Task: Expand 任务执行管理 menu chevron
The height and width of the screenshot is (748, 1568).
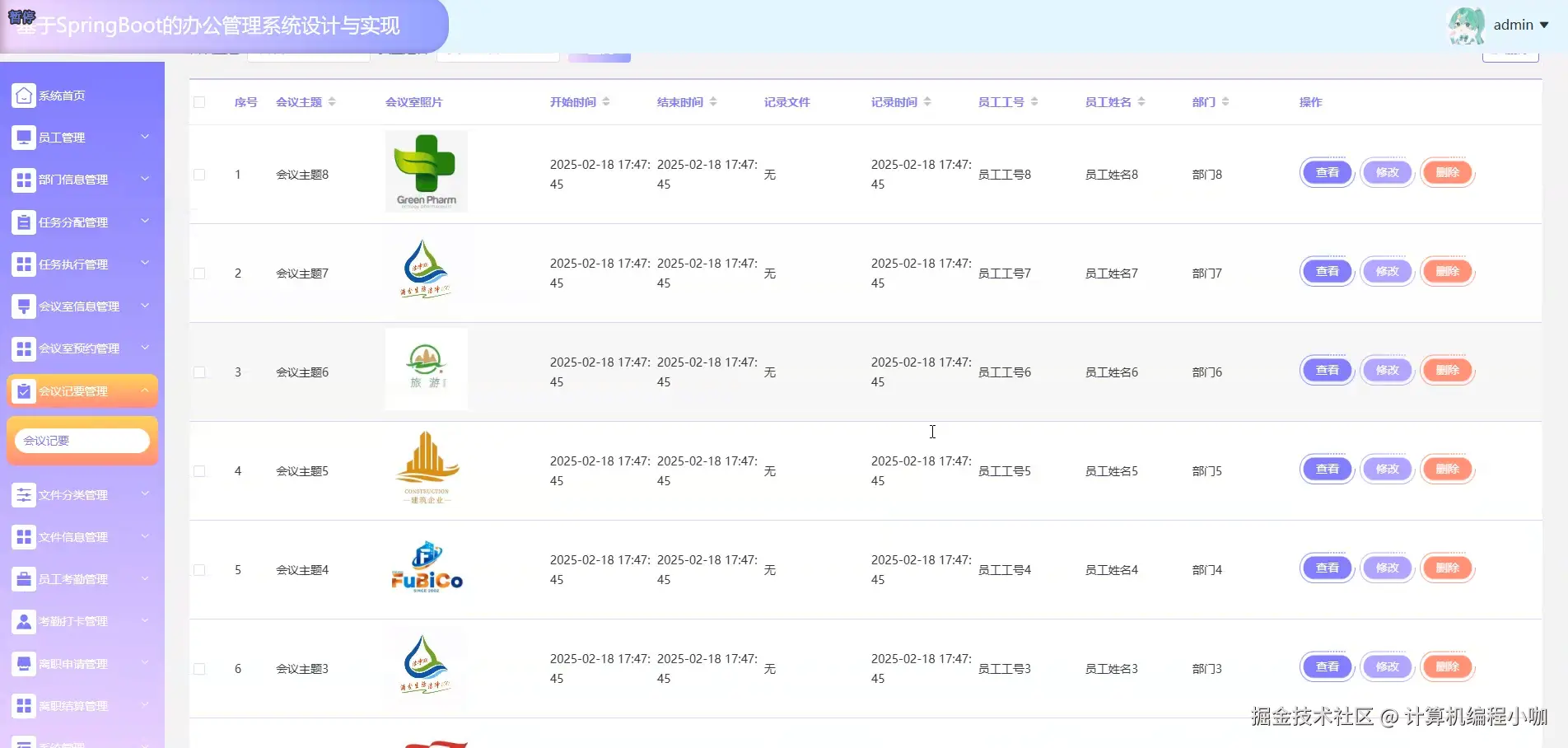Action: (x=145, y=263)
